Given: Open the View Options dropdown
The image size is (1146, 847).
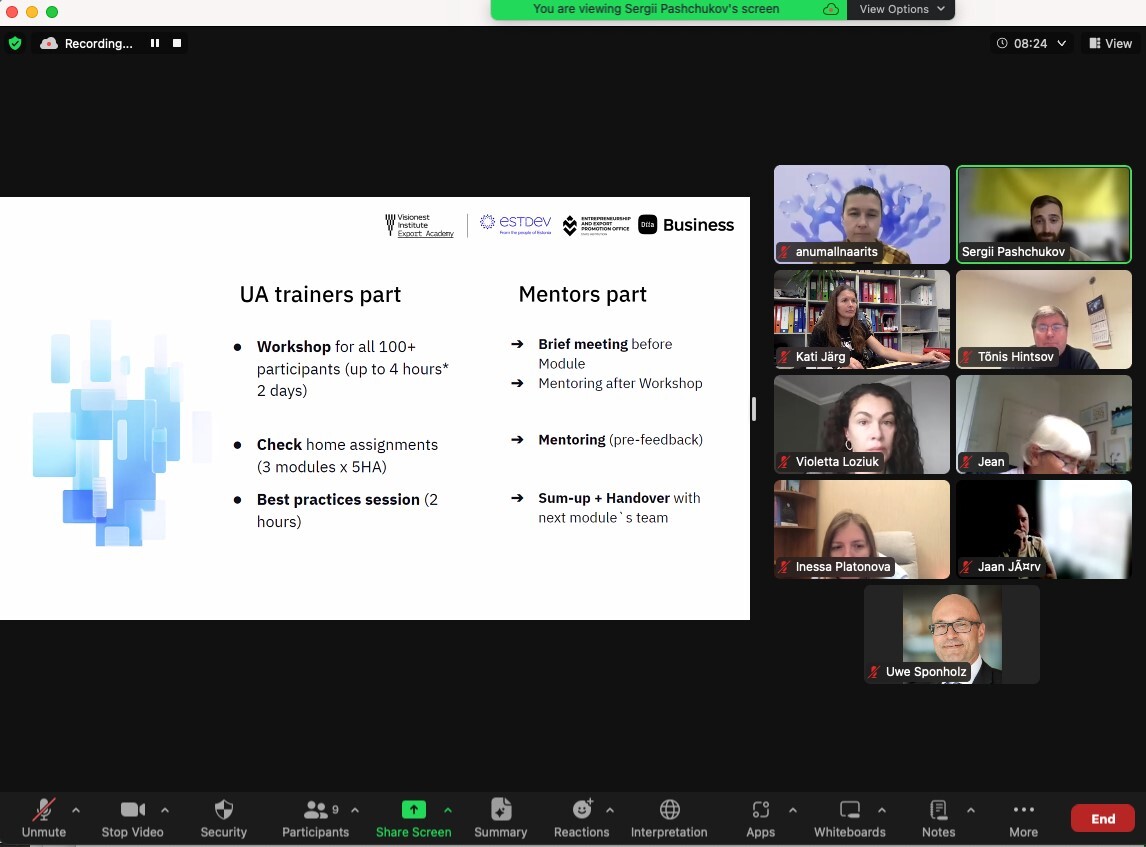Looking at the screenshot, I should (900, 9).
